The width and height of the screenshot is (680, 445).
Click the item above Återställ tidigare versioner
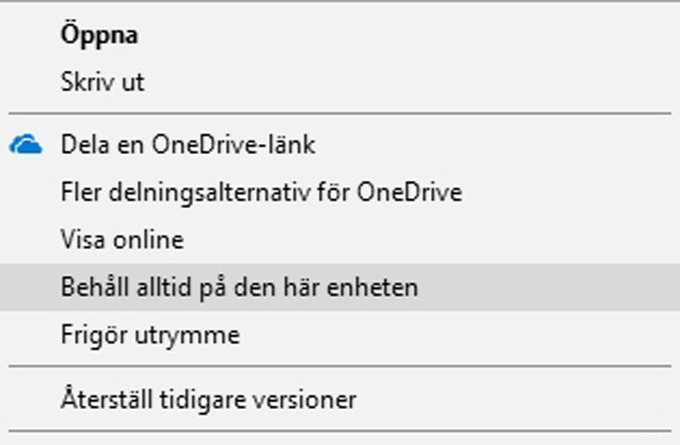point(340,334)
